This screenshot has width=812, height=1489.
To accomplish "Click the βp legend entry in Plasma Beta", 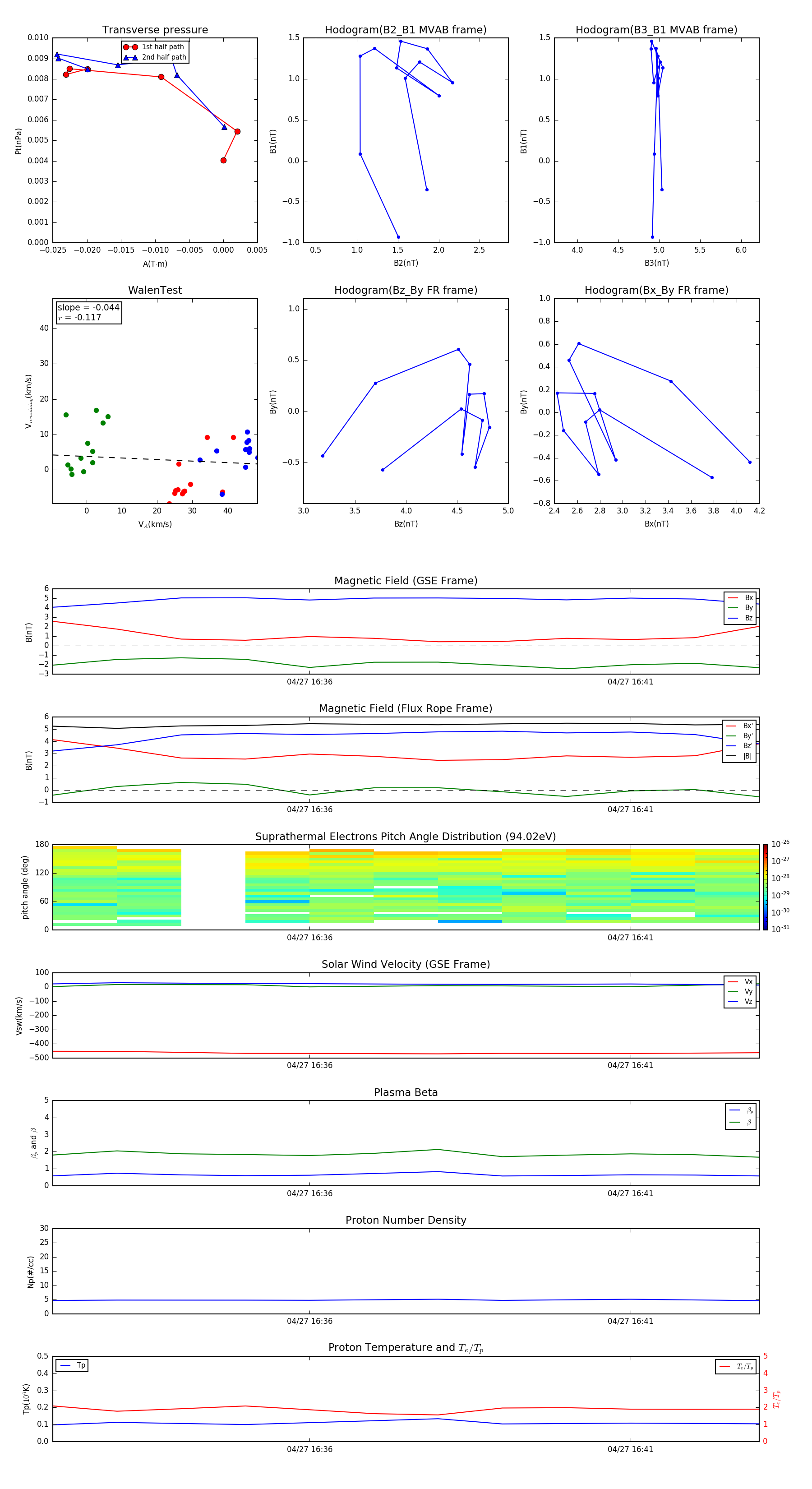I will coord(741,1110).
